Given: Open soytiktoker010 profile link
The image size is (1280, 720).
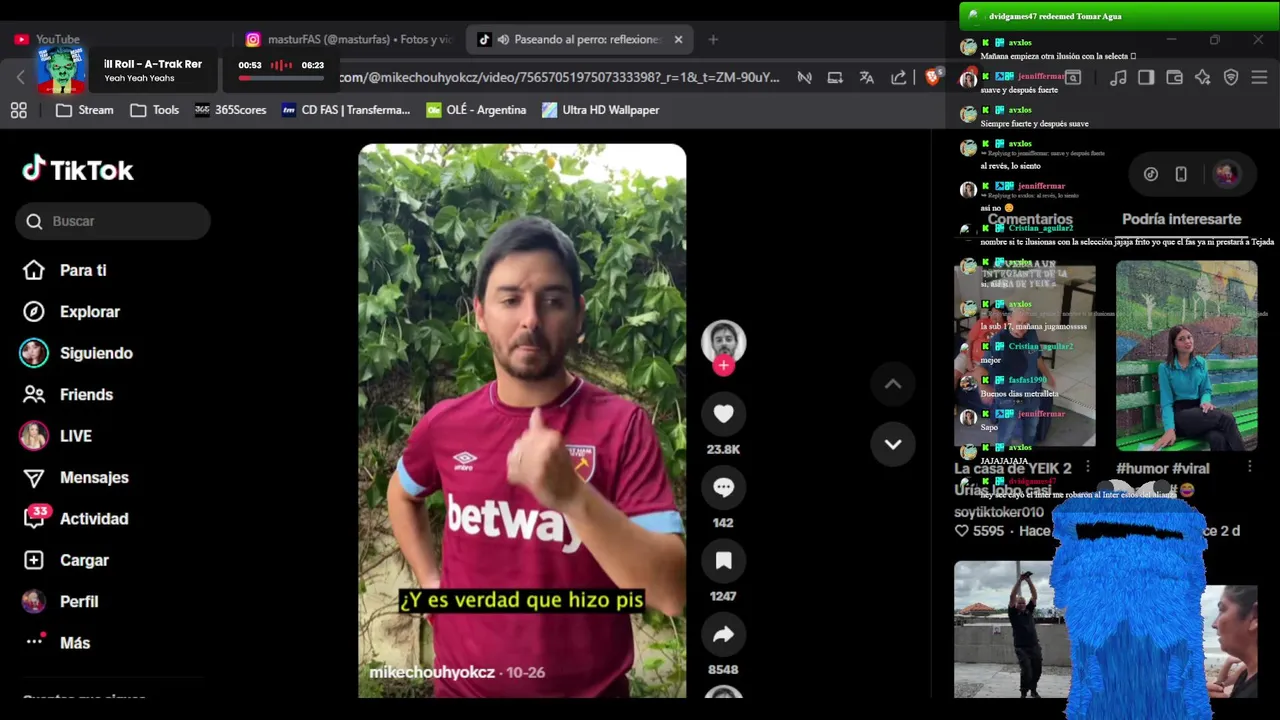Looking at the screenshot, I should point(999,511).
